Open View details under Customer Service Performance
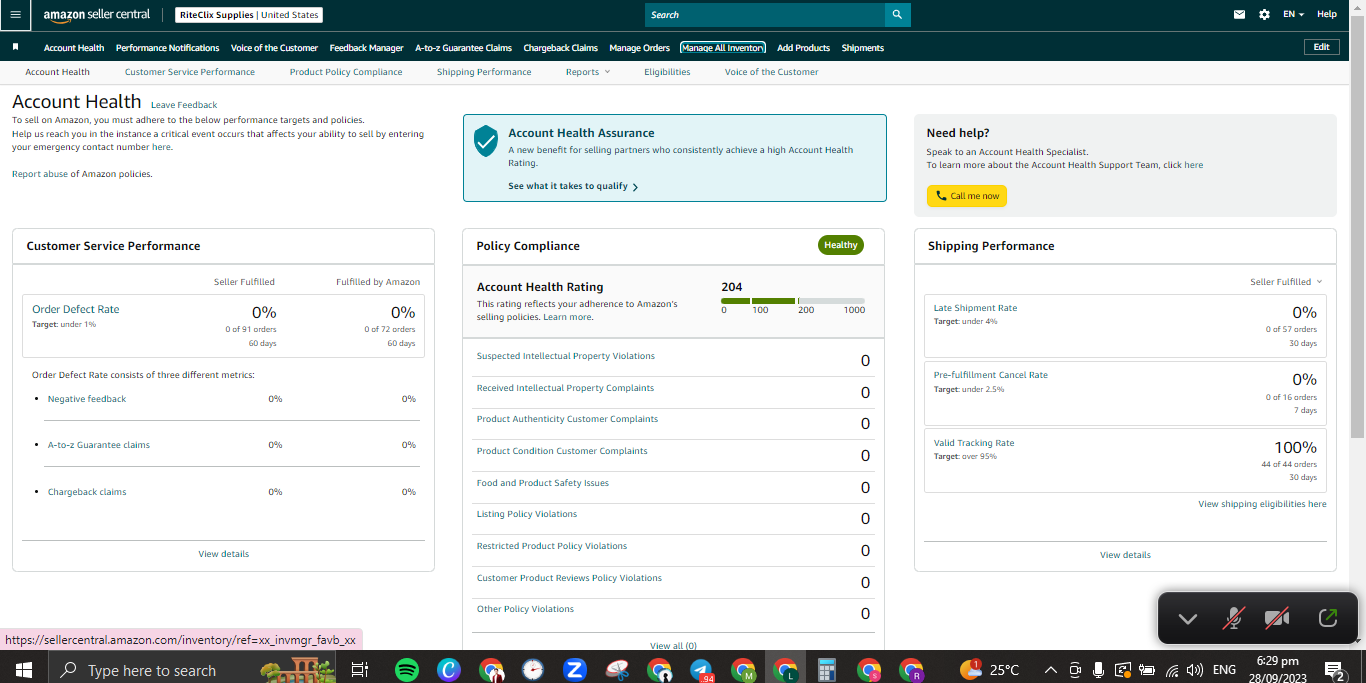This screenshot has width=1366, height=683. pos(224,554)
